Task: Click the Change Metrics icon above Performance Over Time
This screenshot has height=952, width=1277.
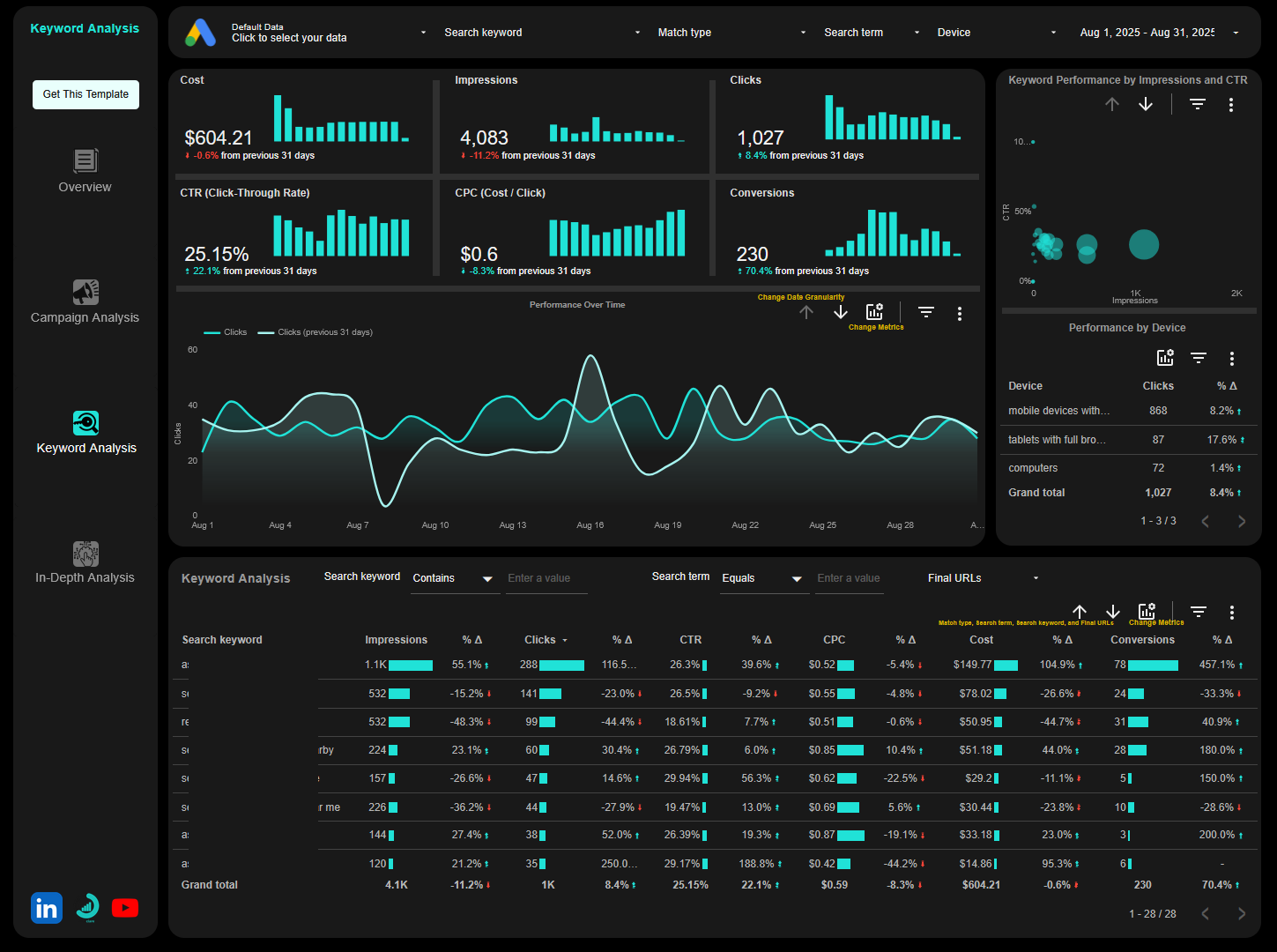Action: [873, 311]
